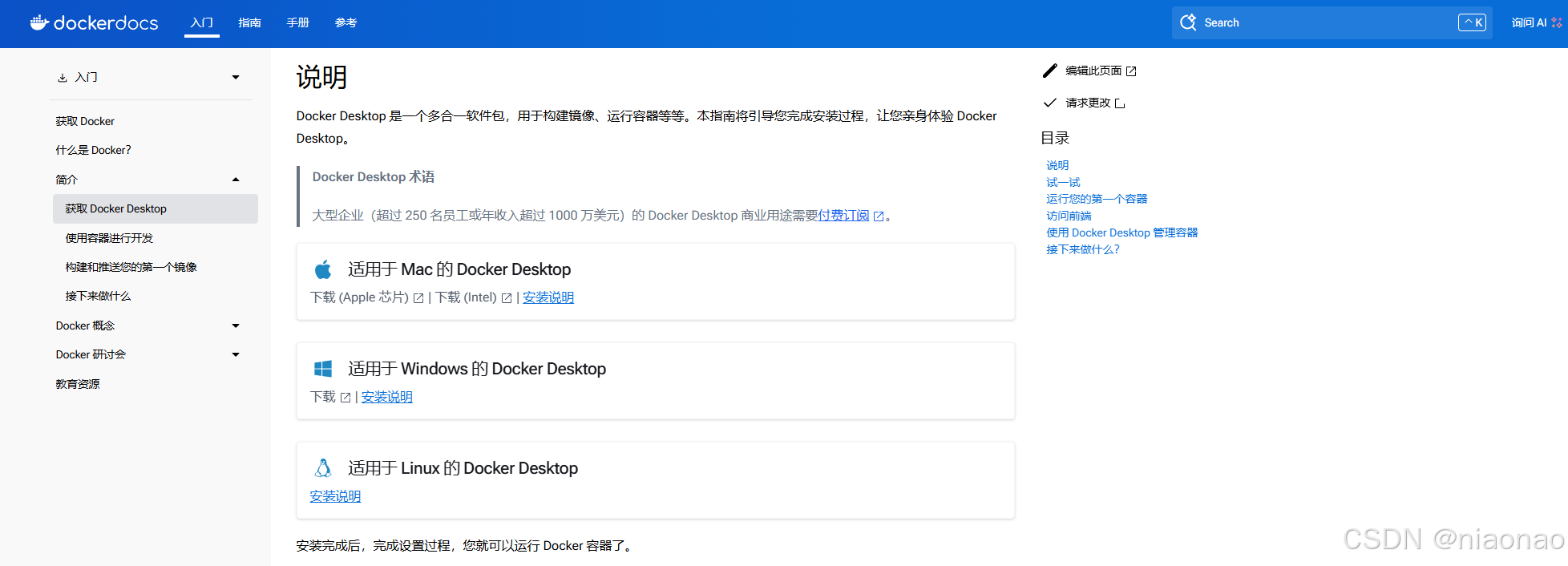Click external icon after 下载 (Apple 芯片)
The height and width of the screenshot is (566, 1568).
(418, 298)
